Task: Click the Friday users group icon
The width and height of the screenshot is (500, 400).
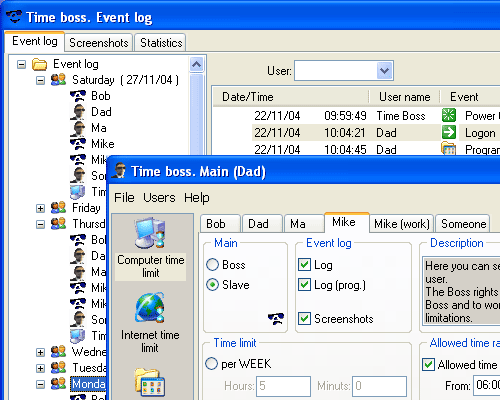Action: [58, 208]
